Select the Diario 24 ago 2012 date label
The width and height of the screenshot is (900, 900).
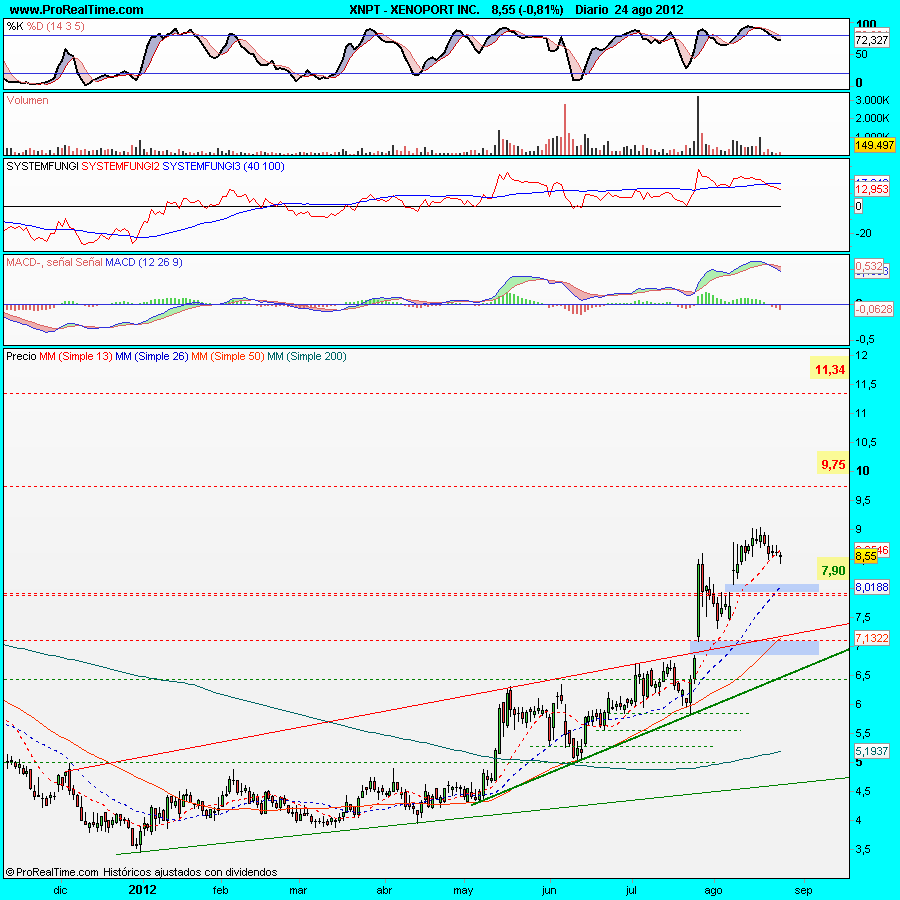point(629,10)
